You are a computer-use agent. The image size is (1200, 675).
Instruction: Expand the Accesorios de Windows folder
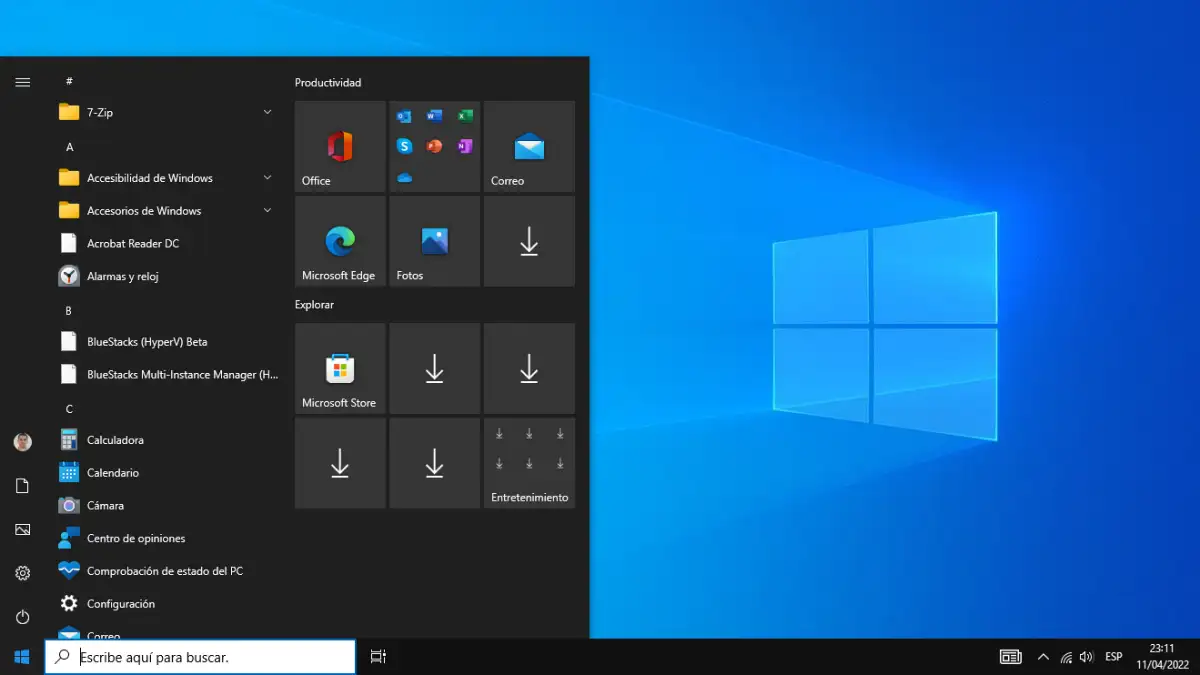coord(170,211)
